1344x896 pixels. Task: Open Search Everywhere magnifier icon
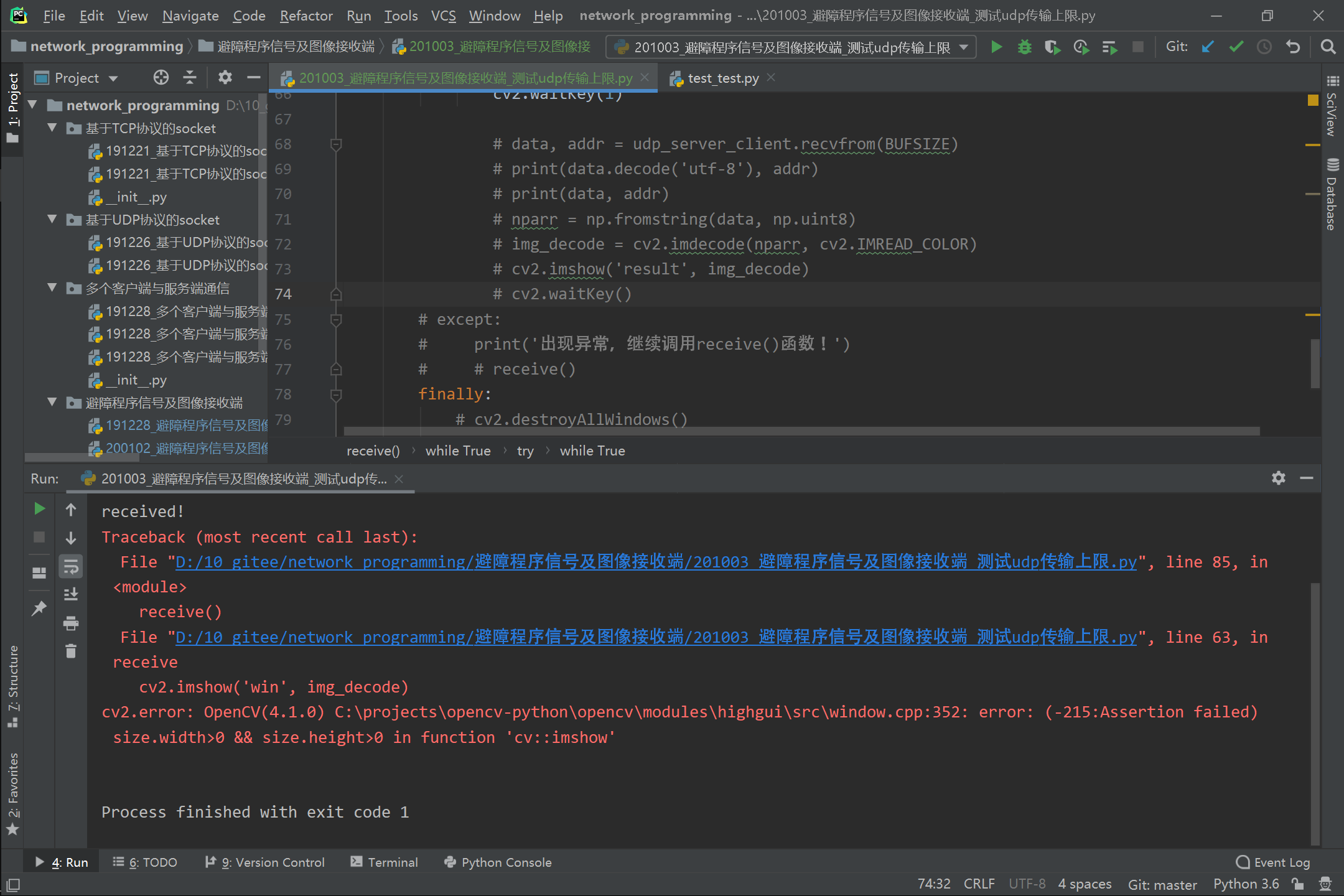point(1328,47)
